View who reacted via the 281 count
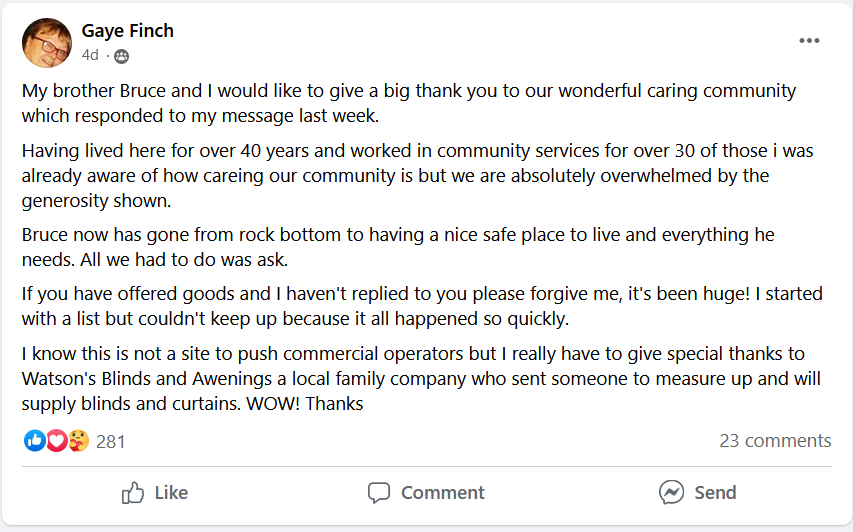Viewport: 853px width, 532px height. click(x=111, y=441)
